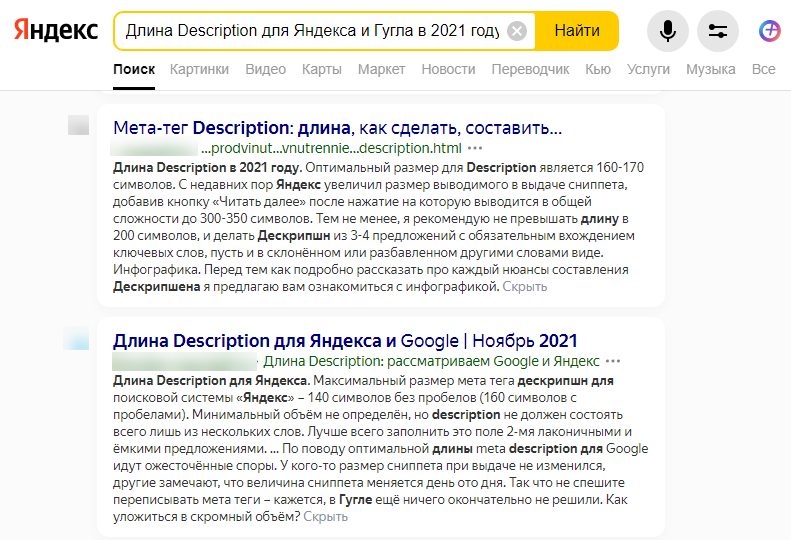Collapse second snippet via Скрыть after 'объём?'
This screenshot has height=540, width=791.
tap(325, 517)
